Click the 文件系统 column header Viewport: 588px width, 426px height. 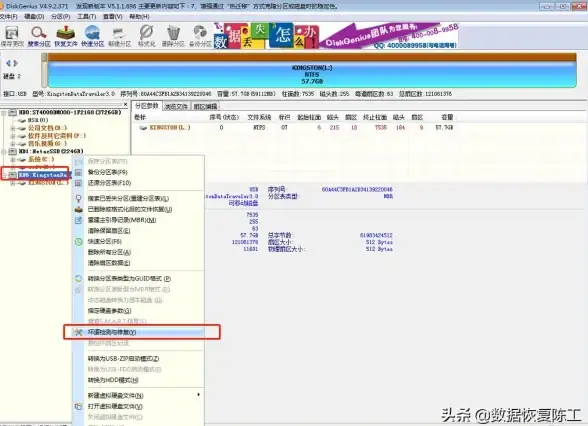259,117
